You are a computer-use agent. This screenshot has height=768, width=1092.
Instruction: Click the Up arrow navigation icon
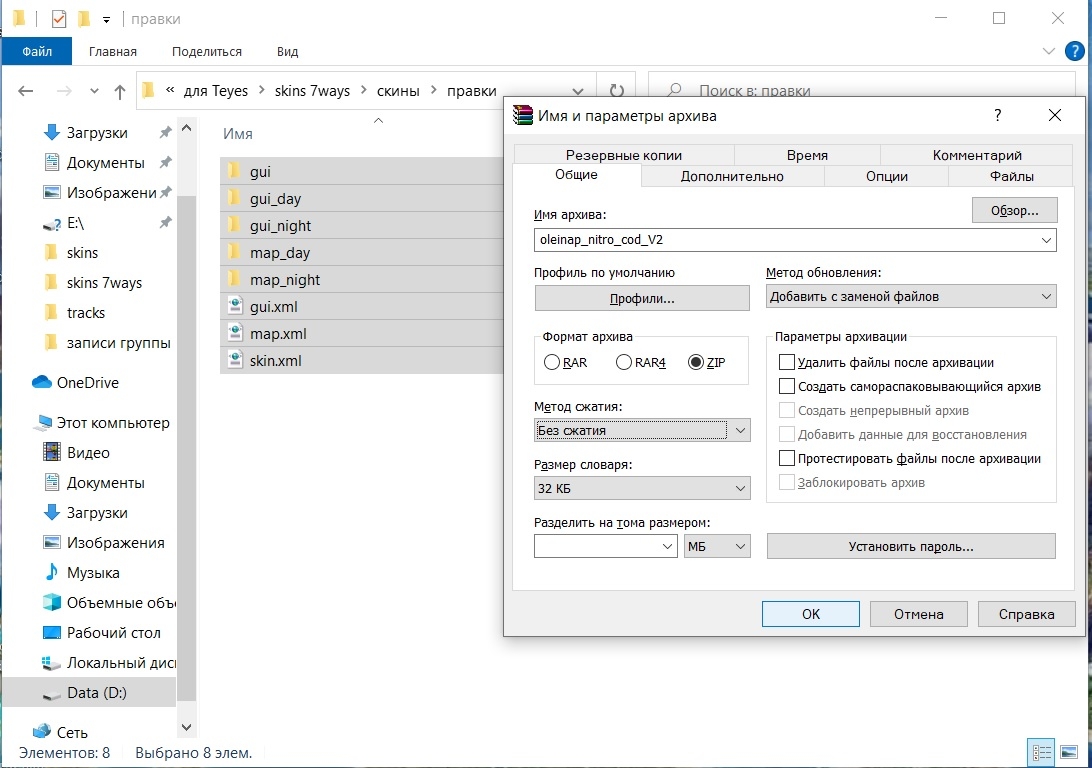(x=120, y=91)
